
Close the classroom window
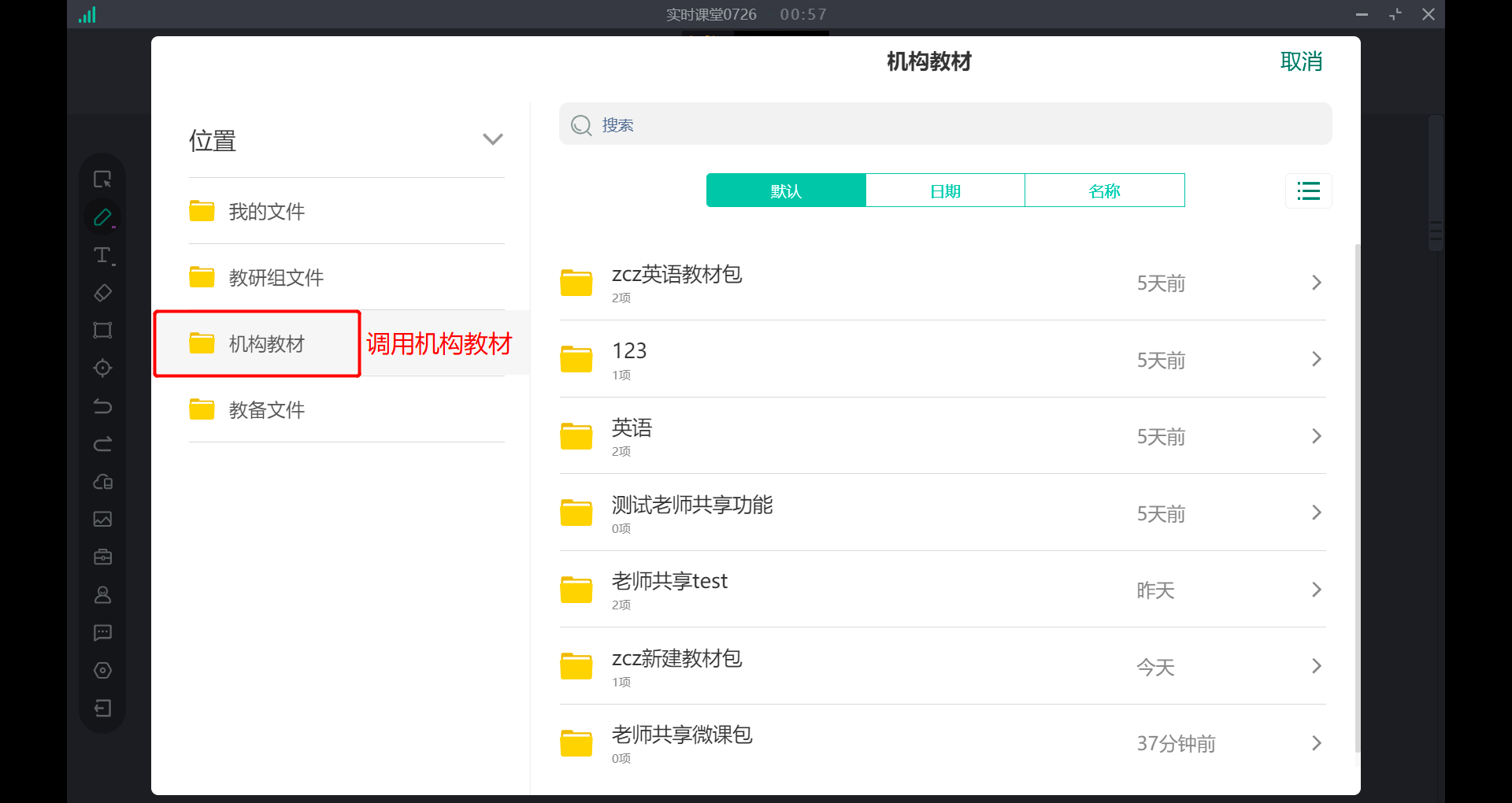[x=1429, y=14]
